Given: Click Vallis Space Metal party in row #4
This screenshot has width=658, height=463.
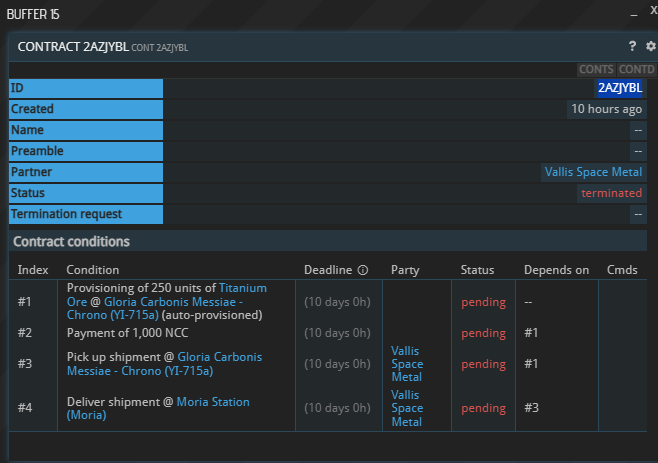Looking at the screenshot, I should click(407, 408).
